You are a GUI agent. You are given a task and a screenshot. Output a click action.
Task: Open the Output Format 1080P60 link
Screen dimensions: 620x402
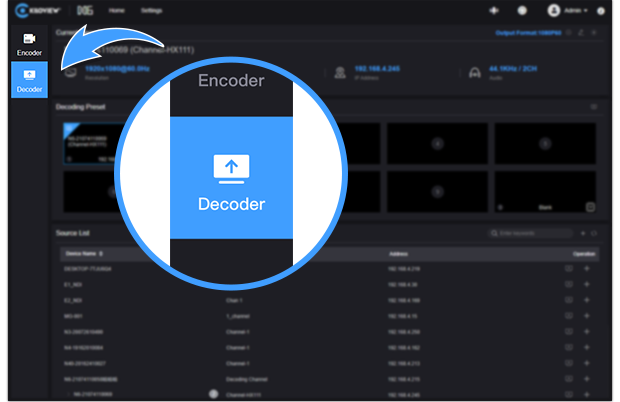(528, 33)
